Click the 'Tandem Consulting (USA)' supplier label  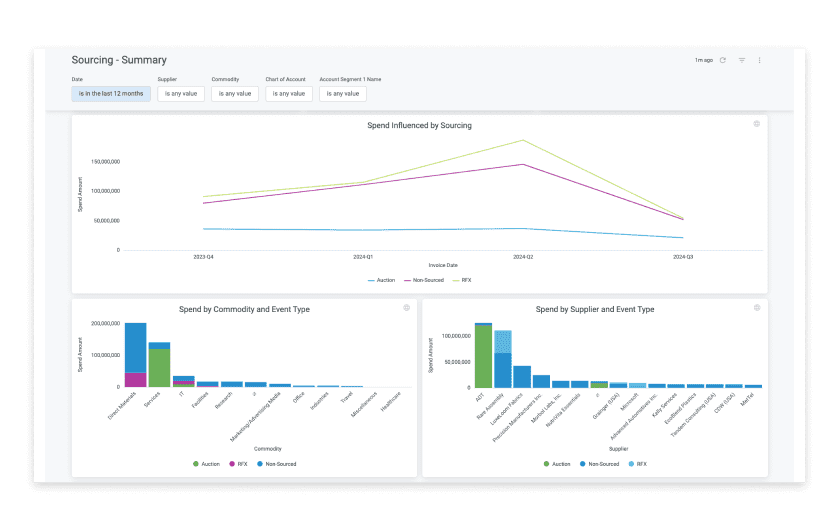point(693,415)
